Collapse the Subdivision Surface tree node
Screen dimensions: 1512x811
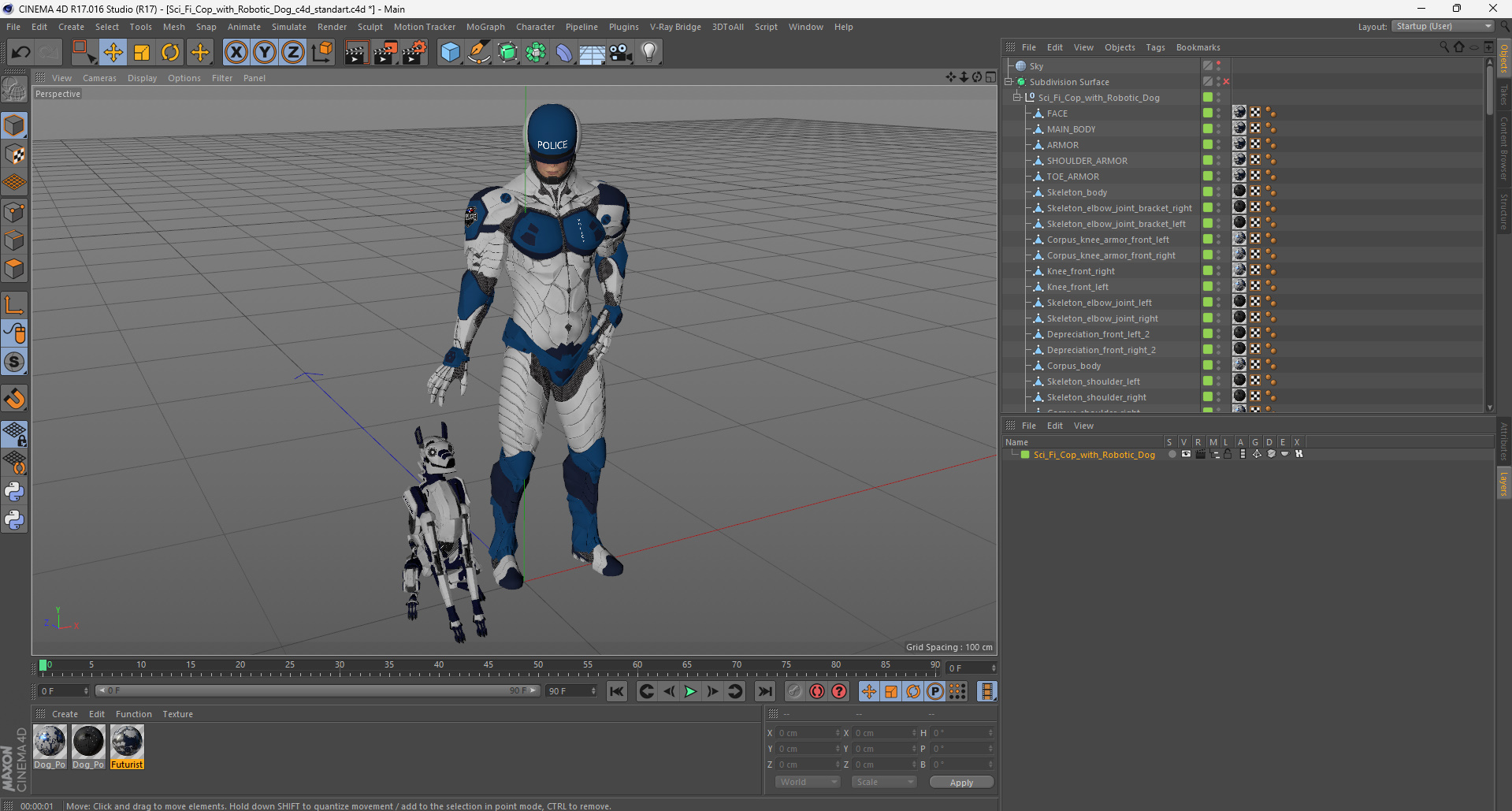[1009, 81]
